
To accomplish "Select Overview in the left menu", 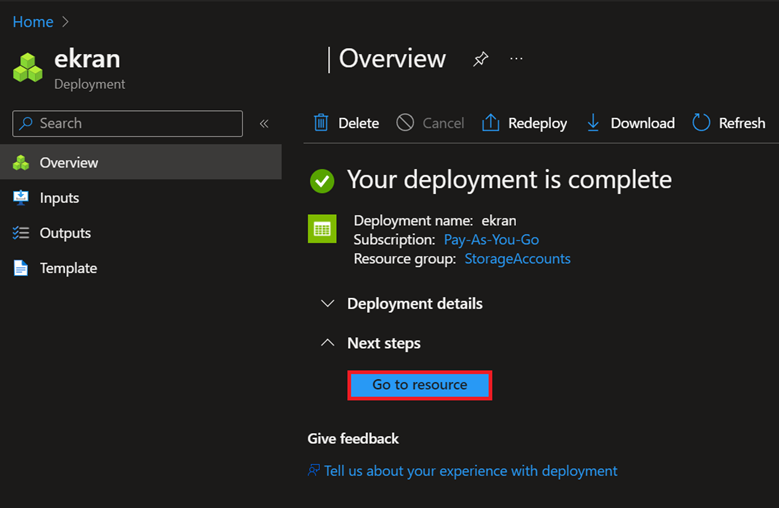I will [69, 162].
